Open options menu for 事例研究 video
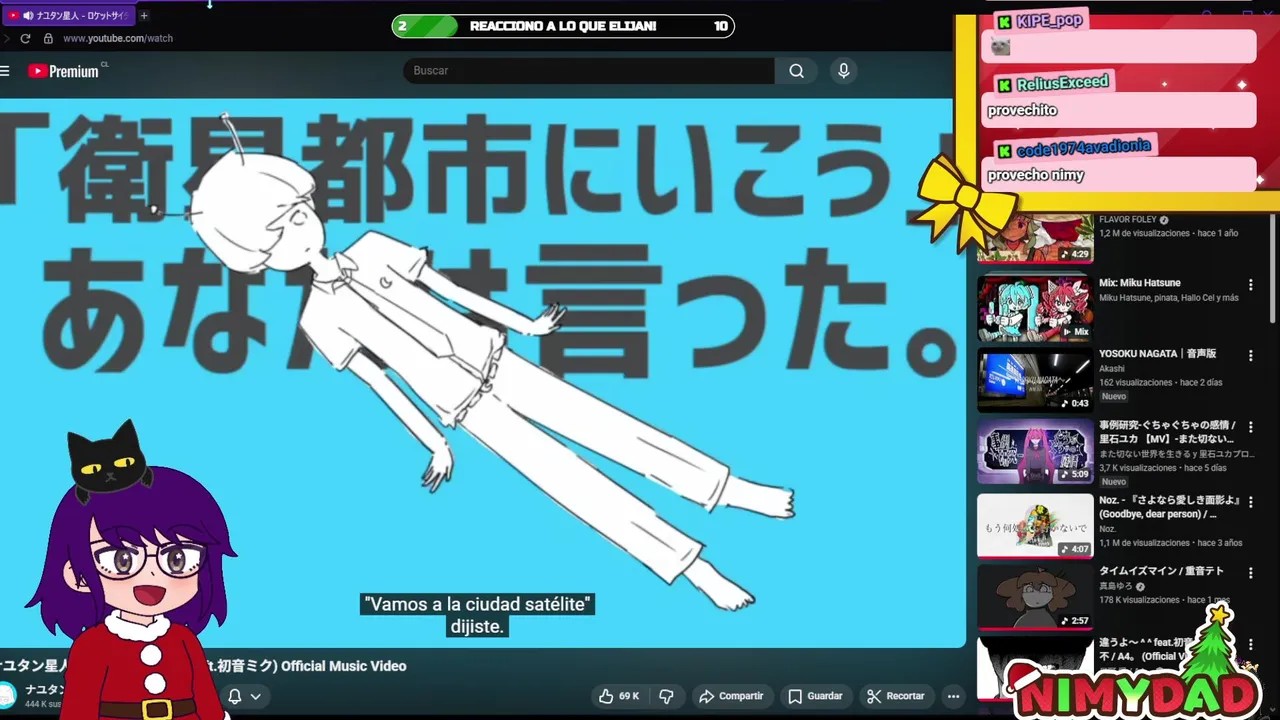 tap(1250, 427)
